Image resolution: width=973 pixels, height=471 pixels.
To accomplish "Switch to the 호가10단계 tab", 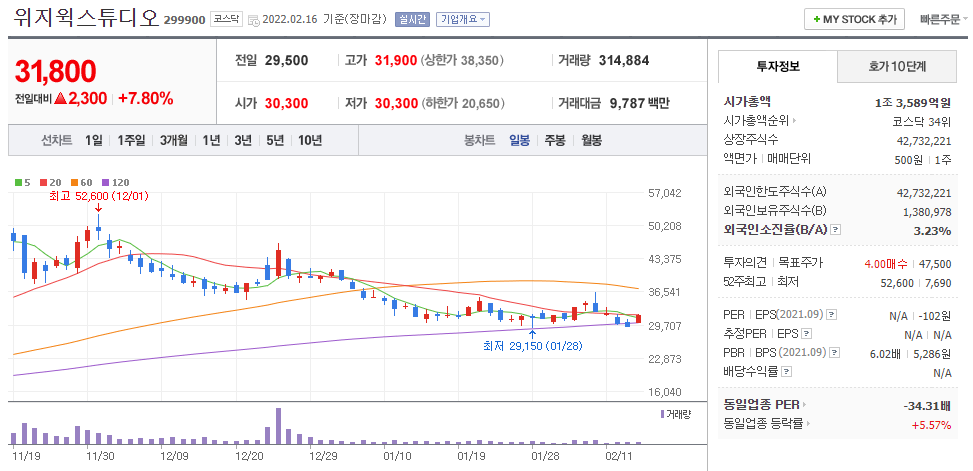I will coord(897,66).
